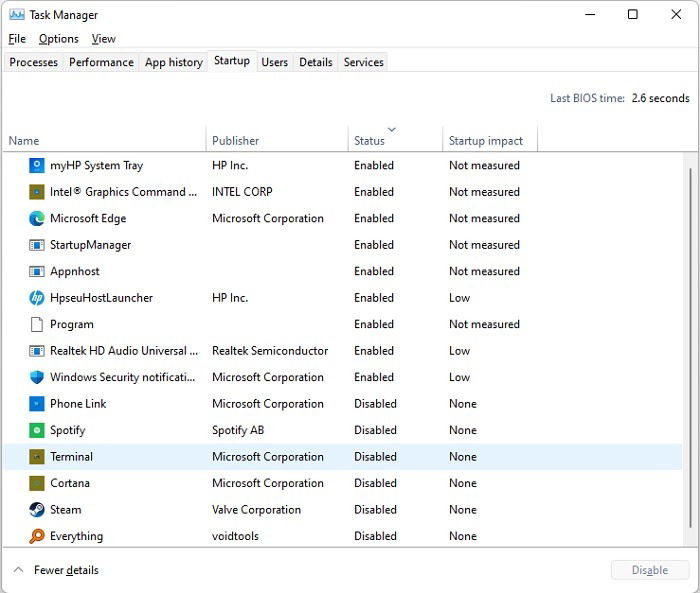
Task: Click the Steam icon in list
Action: pos(37,510)
